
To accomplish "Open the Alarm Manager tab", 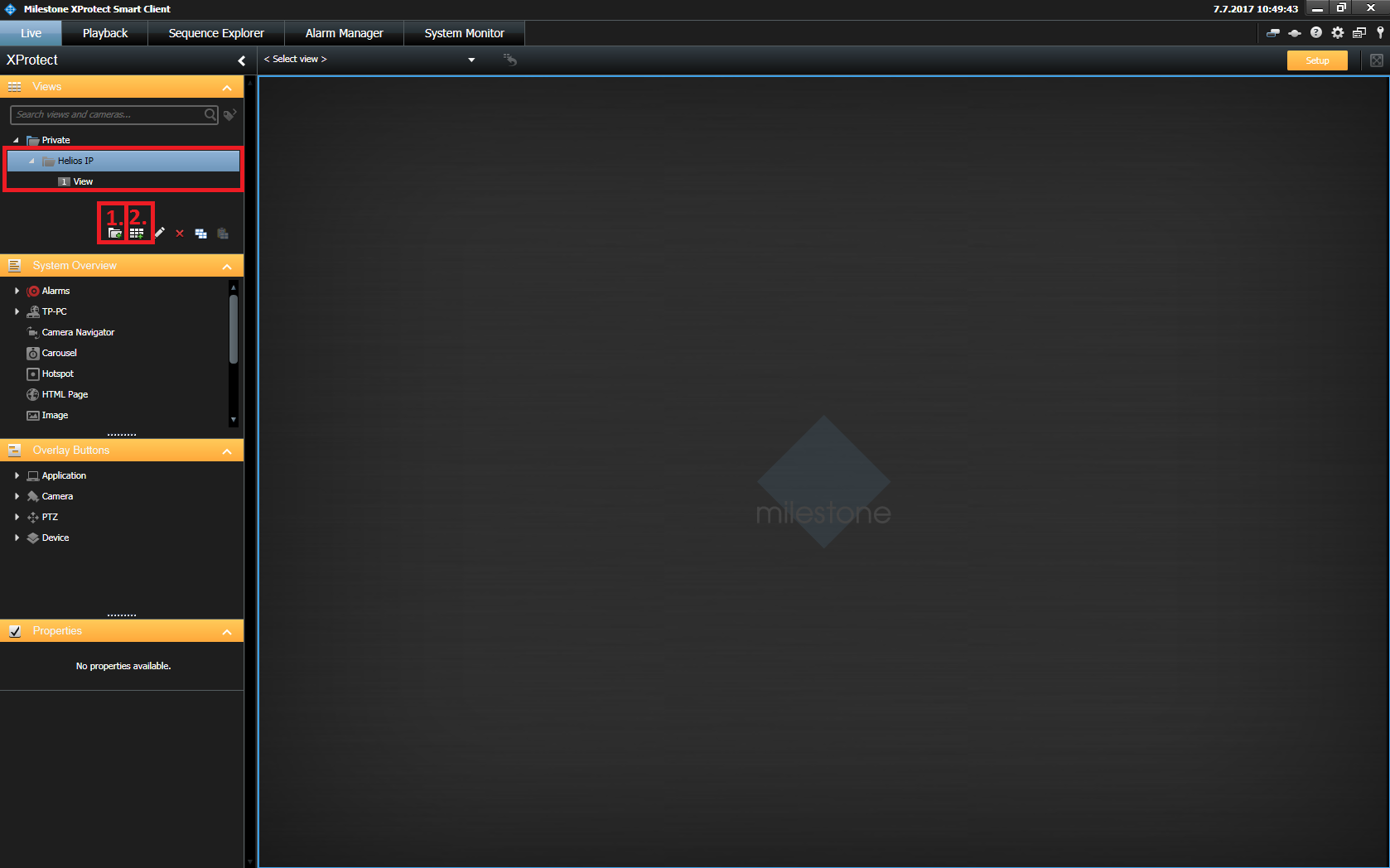I will [x=344, y=33].
